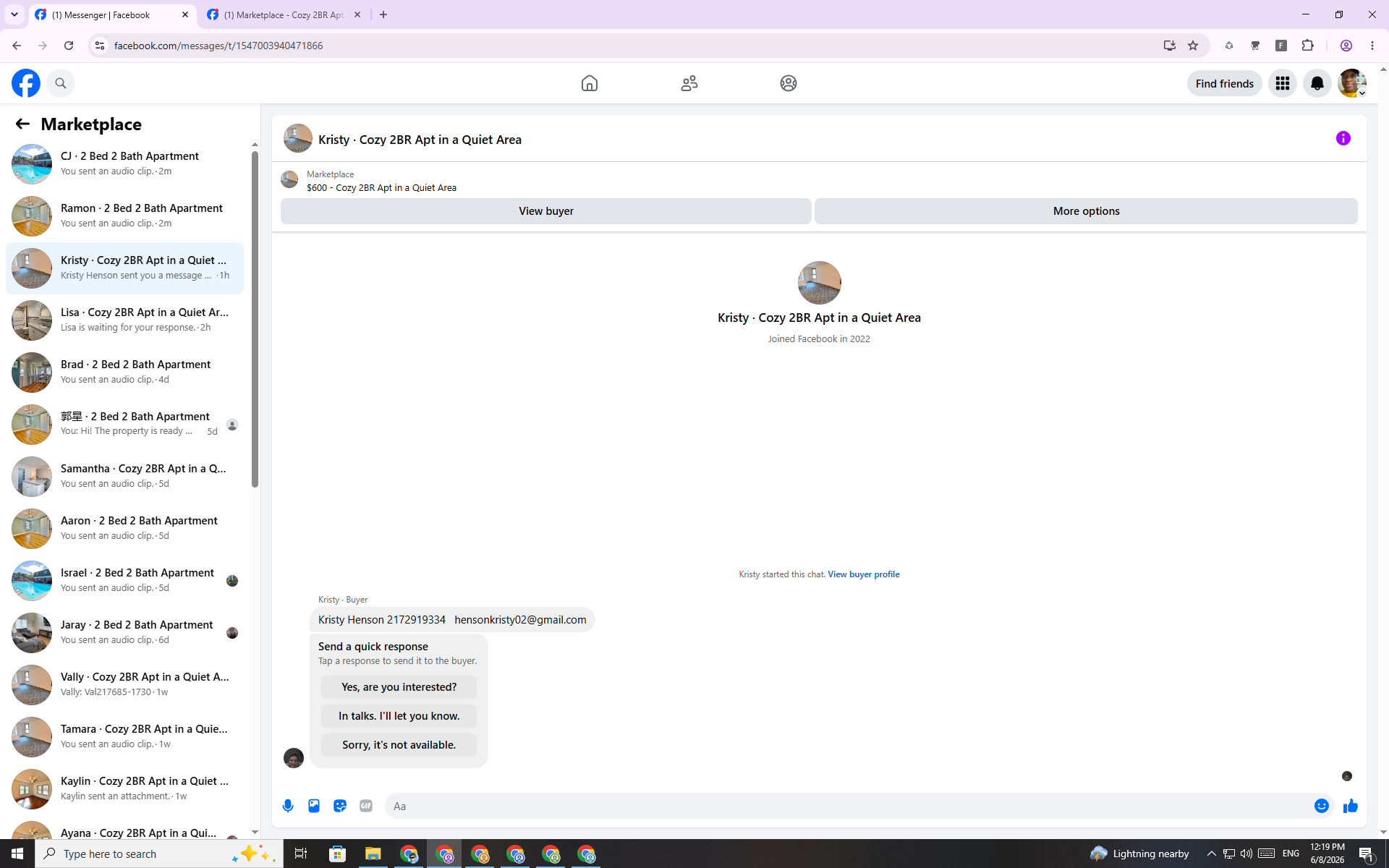Open Ramon 2 Bed 2 Bath conversation

coord(124,216)
